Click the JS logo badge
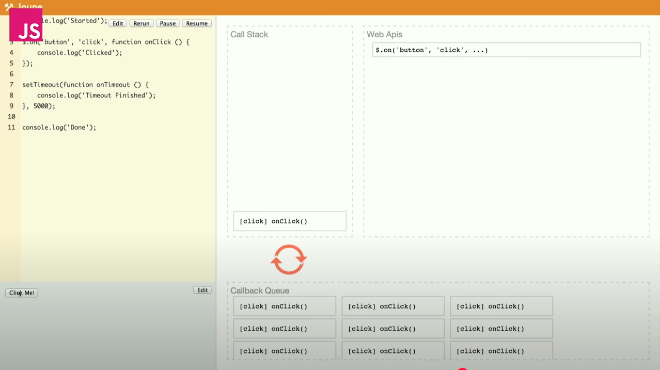Image resolution: width=660 pixels, height=370 pixels. coord(26,25)
